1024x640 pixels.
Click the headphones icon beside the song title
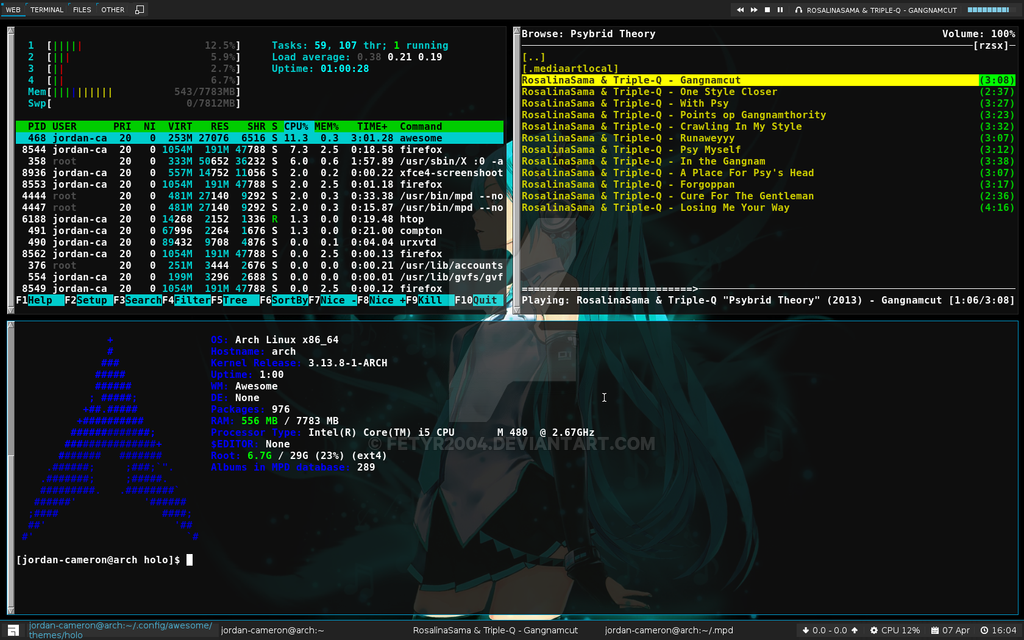(798, 9)
